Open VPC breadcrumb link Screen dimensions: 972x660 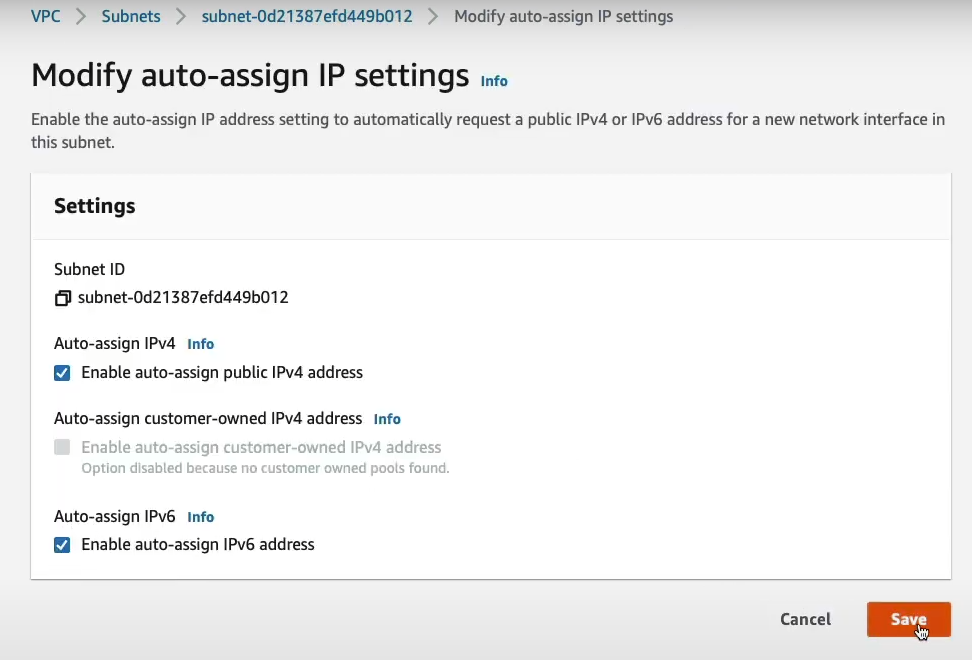pos(46,16)
